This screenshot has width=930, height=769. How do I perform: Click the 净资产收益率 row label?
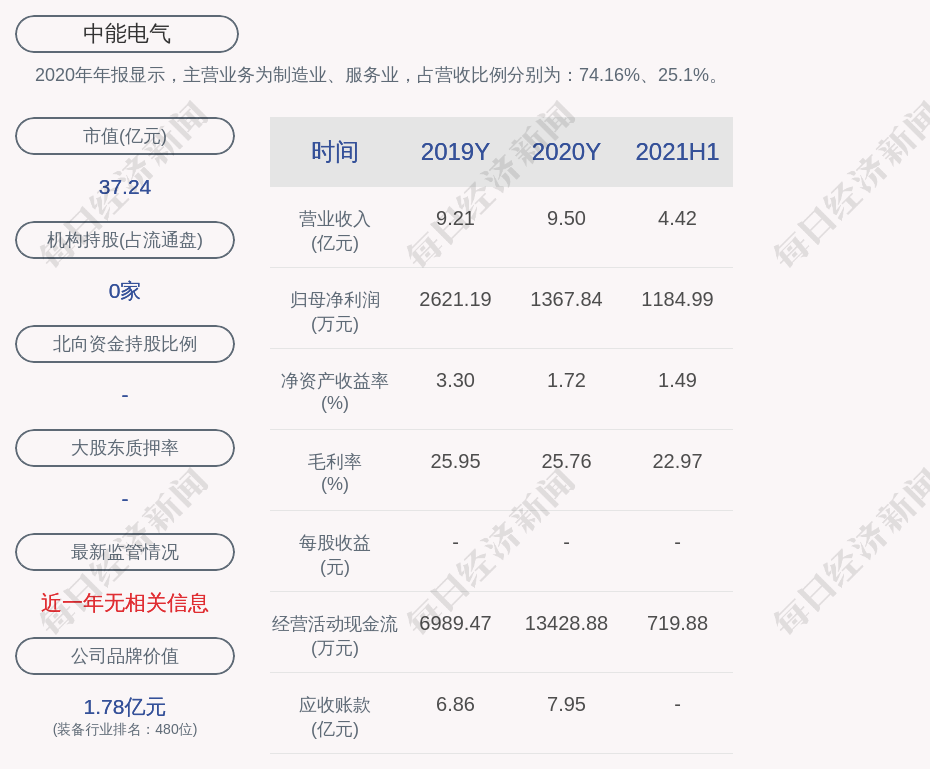(x=335, y=391)
